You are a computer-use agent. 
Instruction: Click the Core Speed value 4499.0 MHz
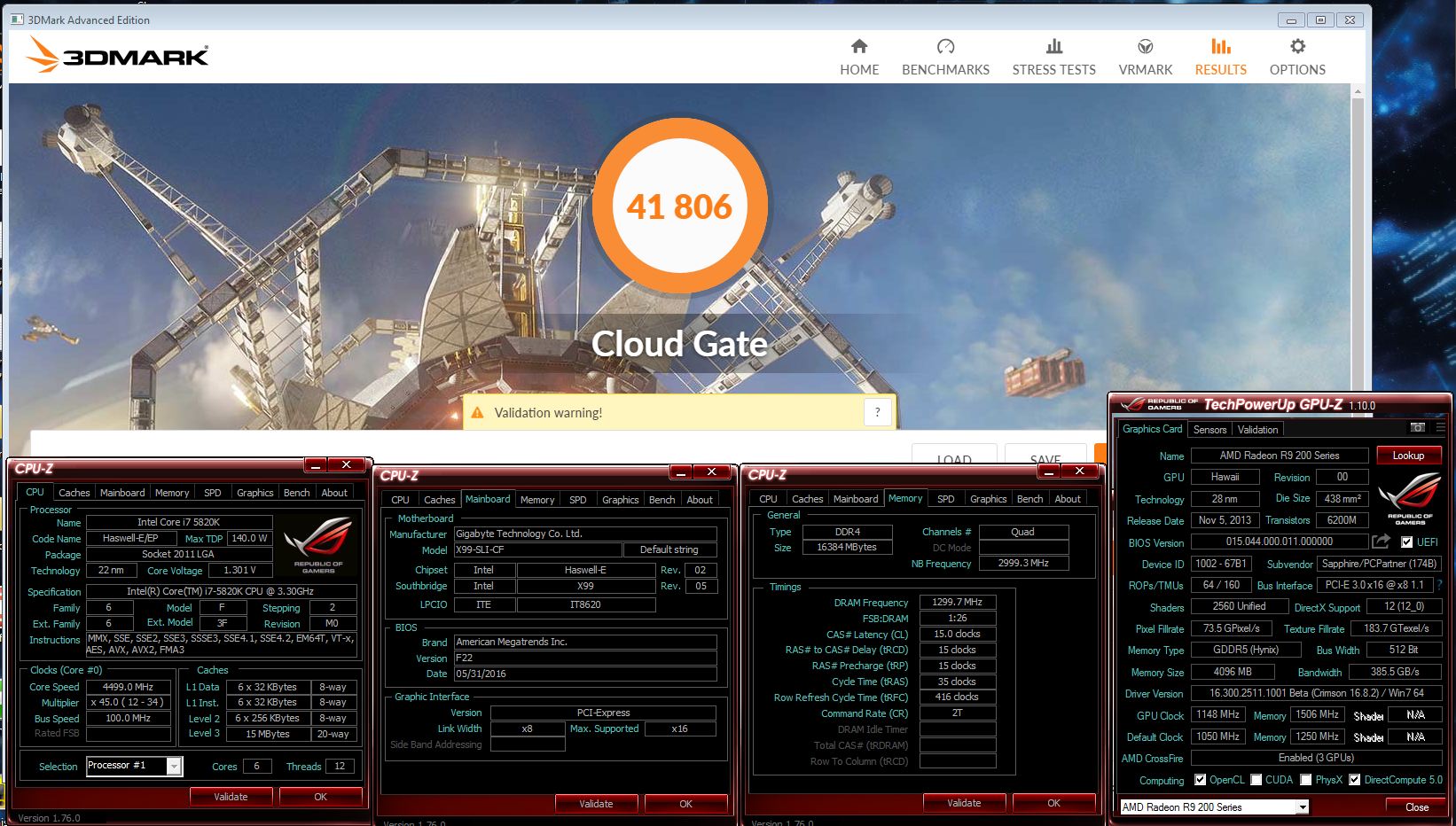click(x=128, y=687)
